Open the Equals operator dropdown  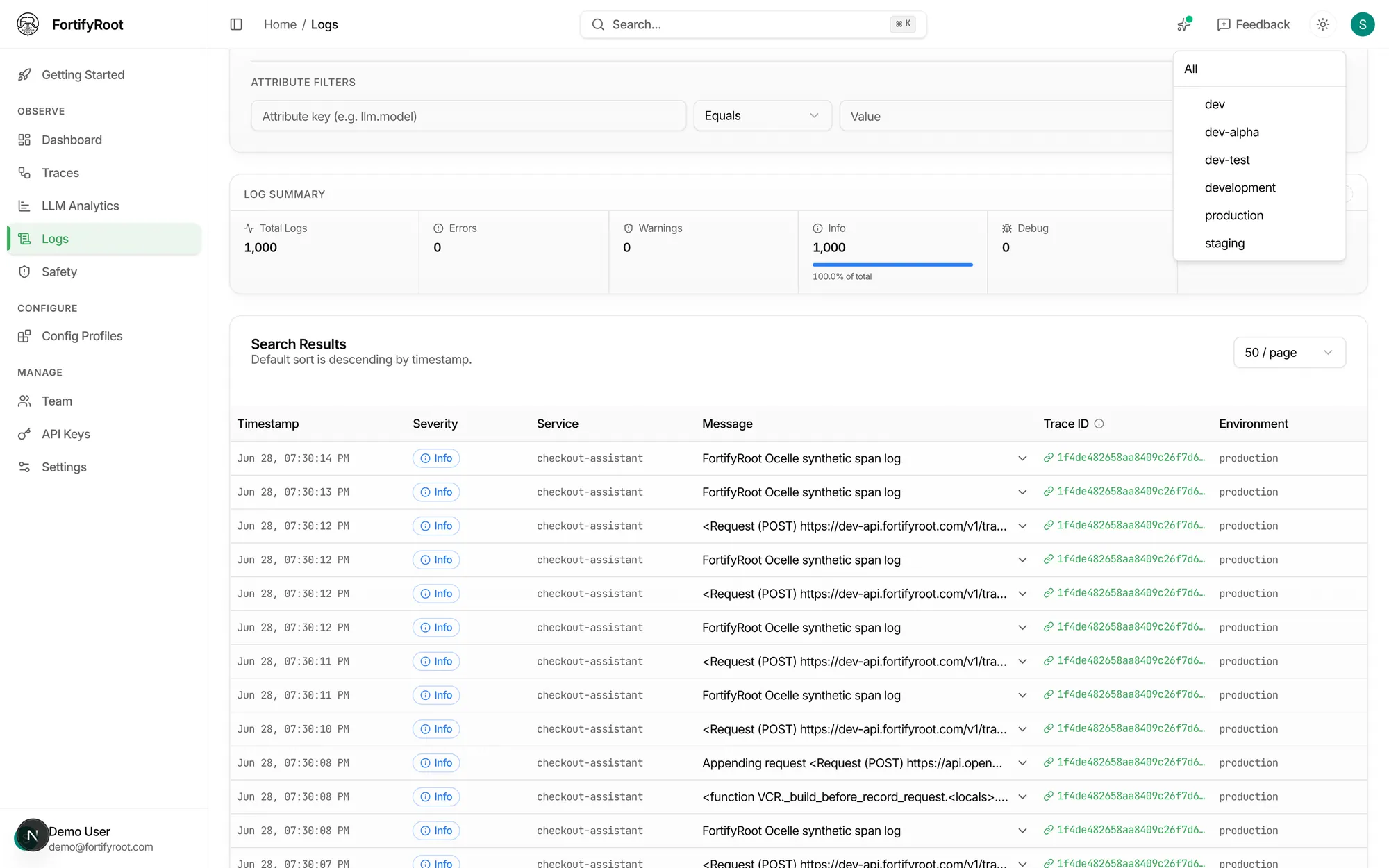[x=763, y=116]
